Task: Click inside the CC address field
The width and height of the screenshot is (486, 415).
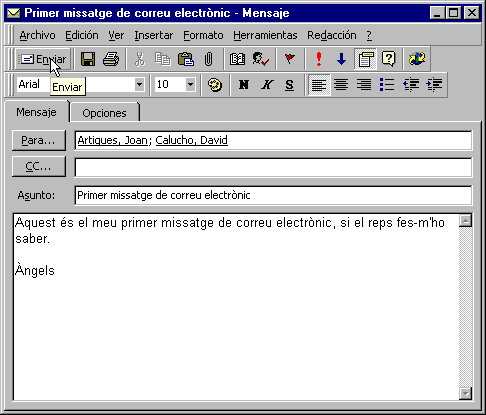Action: [273, 167]
